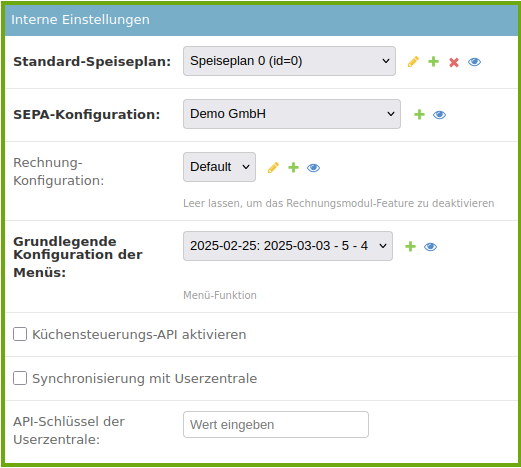Toggle Synchronisierung mit Userzentrale checkbox

tap(20, 378)
